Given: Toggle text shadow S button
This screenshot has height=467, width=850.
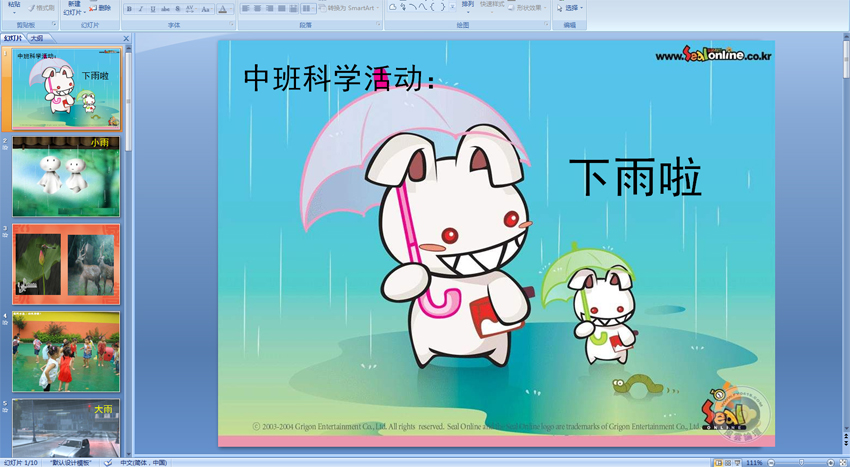Looking at the screenshot, I should coord(177,9).
